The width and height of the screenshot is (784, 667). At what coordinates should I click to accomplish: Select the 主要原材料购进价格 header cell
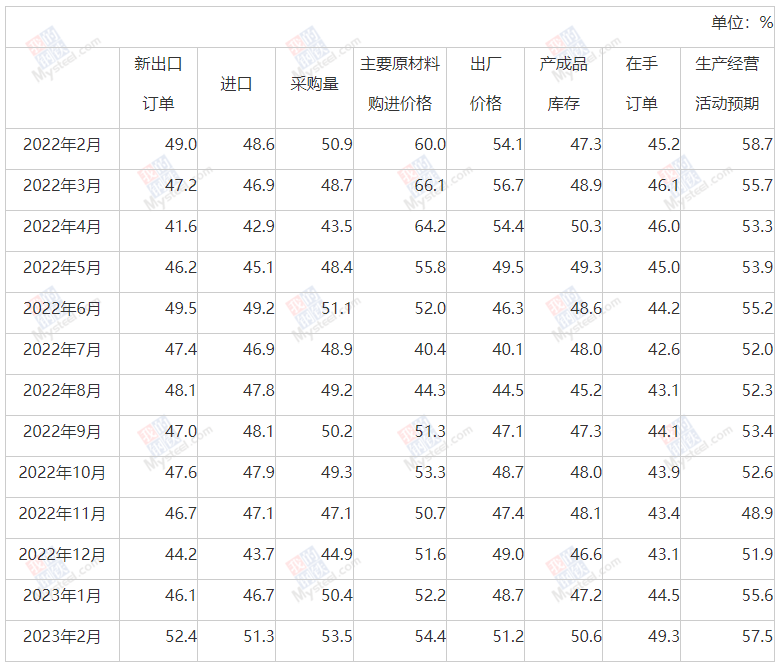[x=400, y=84]
